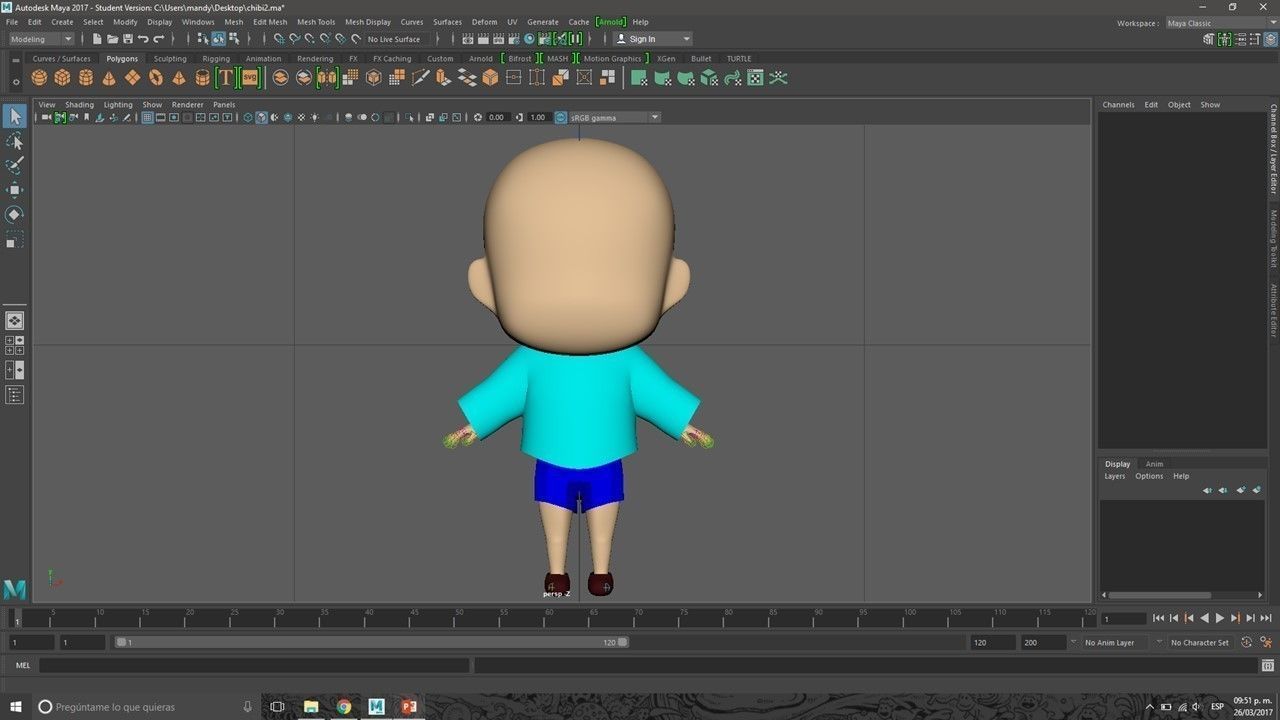This screenshot has height=720, width=1280.
Task: Switch to the Anim layer tab
Action: click(x=1154, y=464)
